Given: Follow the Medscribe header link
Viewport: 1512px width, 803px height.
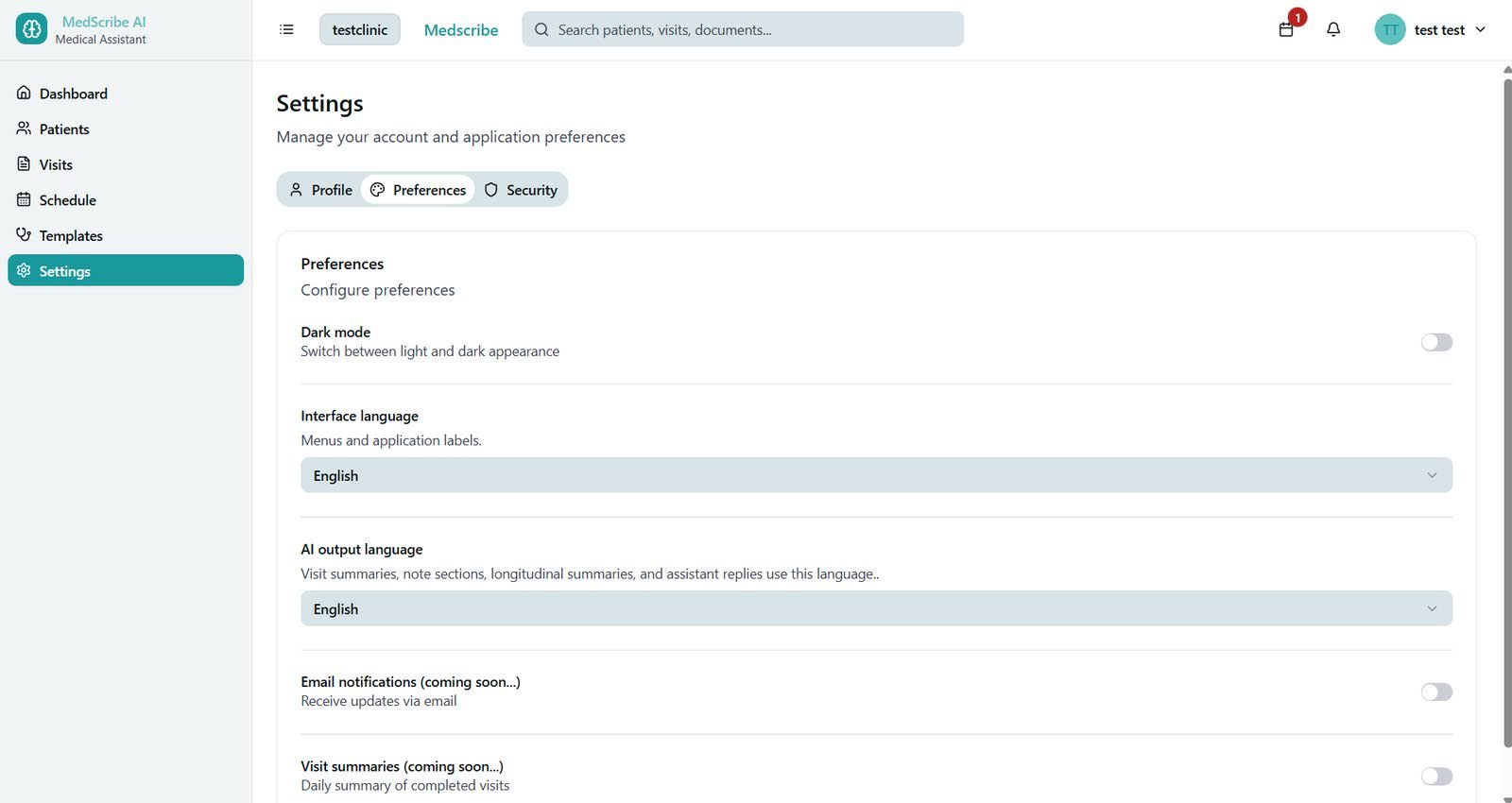Looking at the screenshot, I should point(461,30).
